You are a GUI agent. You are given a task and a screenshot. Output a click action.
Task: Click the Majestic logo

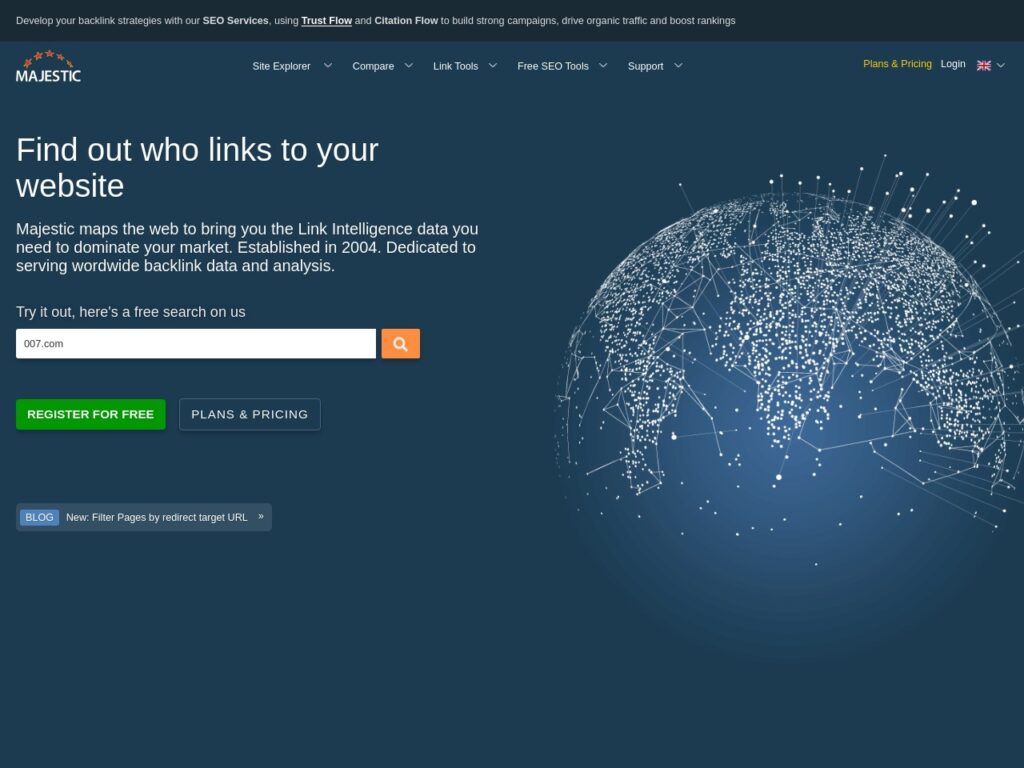coord(48,66)
